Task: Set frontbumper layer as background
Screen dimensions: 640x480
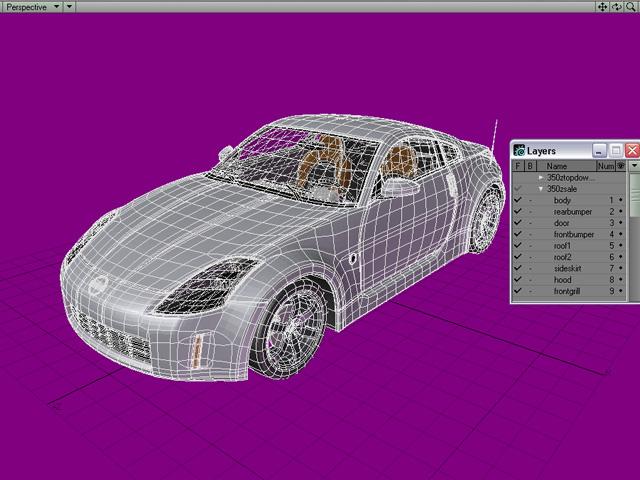Action: [x=530, y=235]
